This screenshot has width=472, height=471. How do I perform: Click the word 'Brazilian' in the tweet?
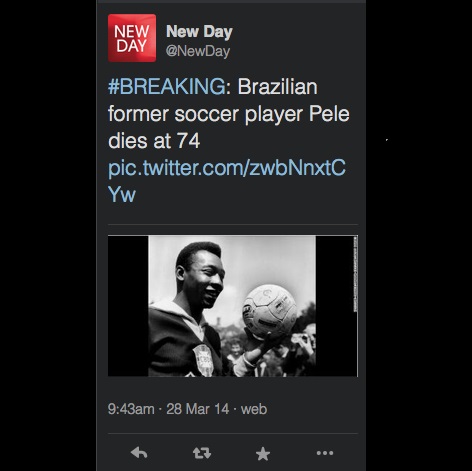coord(277,86)
